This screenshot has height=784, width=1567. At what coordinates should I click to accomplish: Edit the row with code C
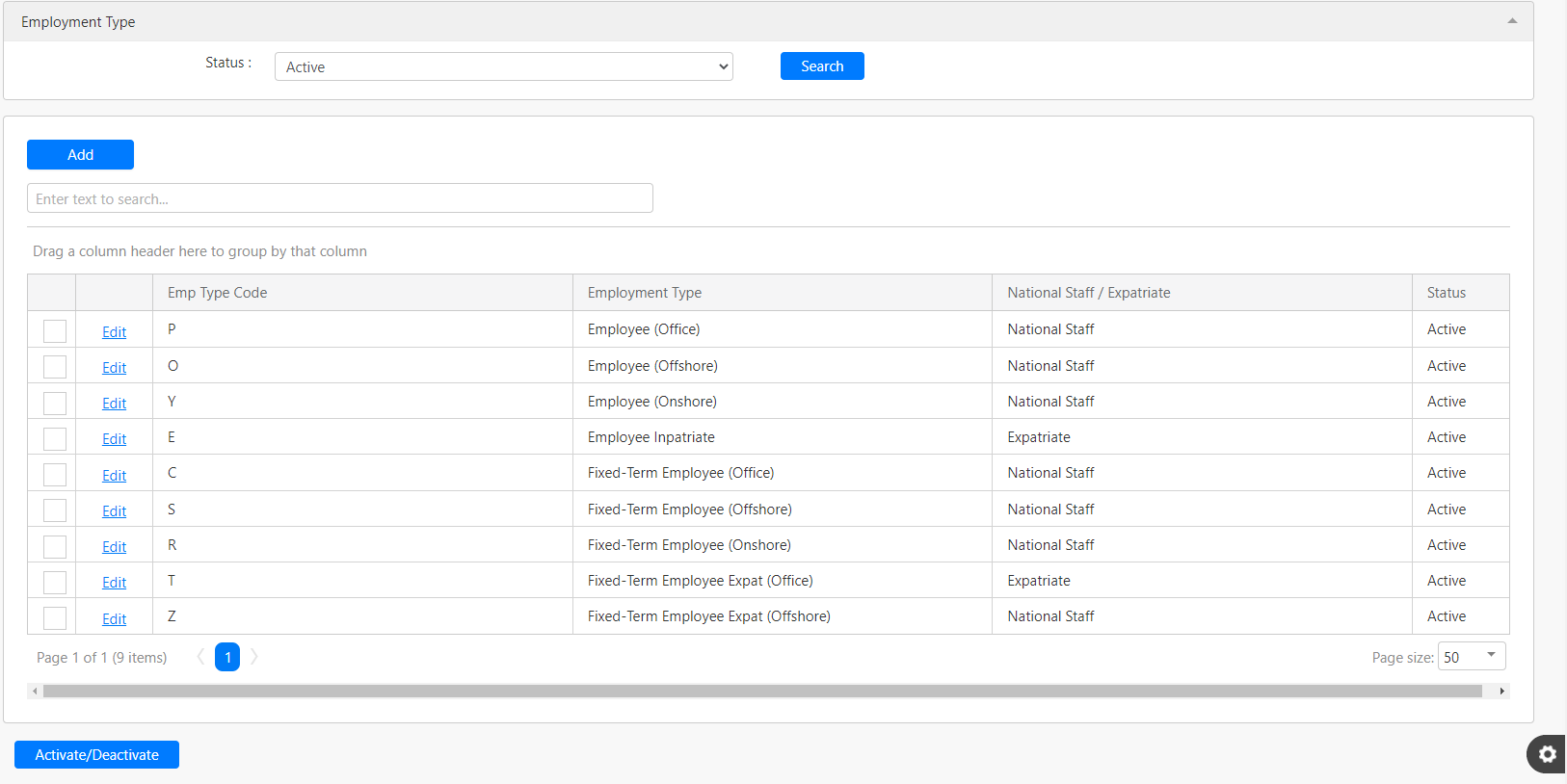click(x=114, y=476)
